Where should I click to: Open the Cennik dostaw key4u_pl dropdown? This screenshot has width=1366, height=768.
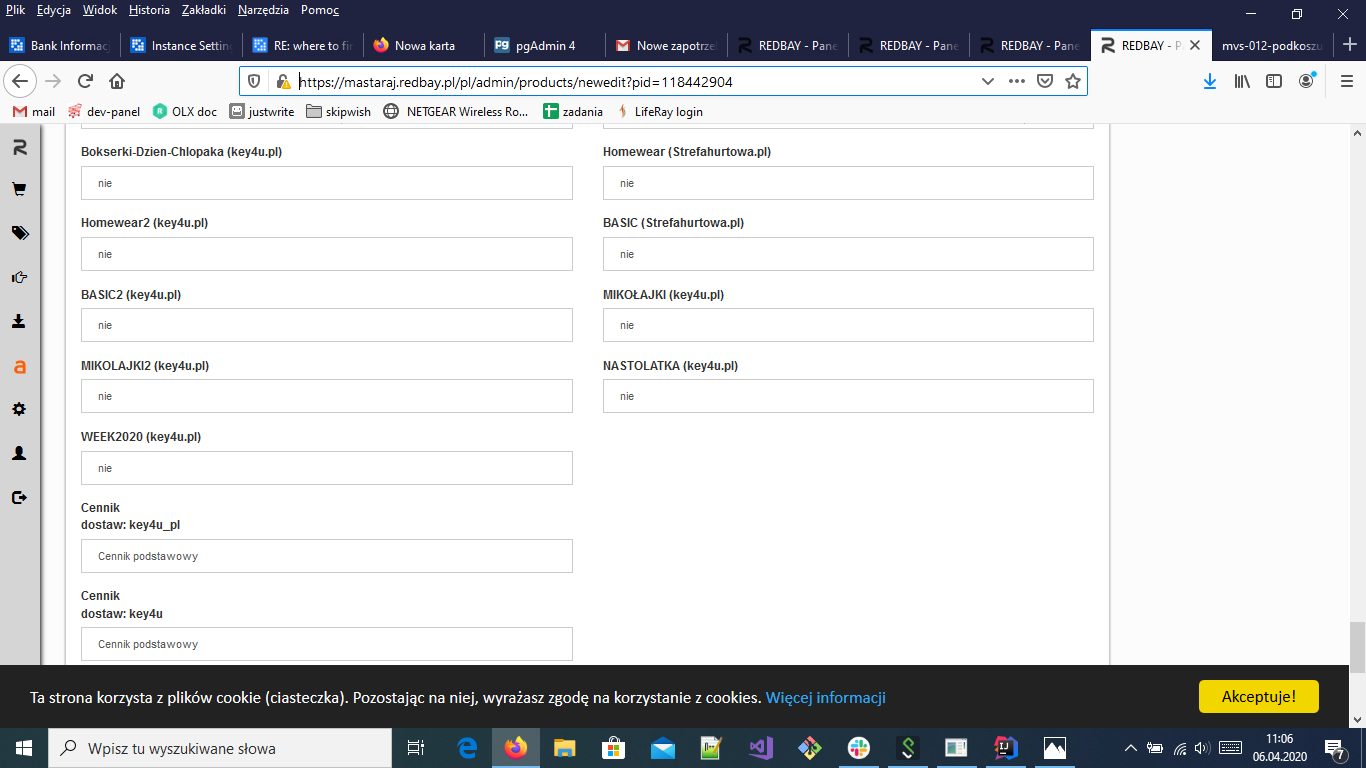pos(326,556)
